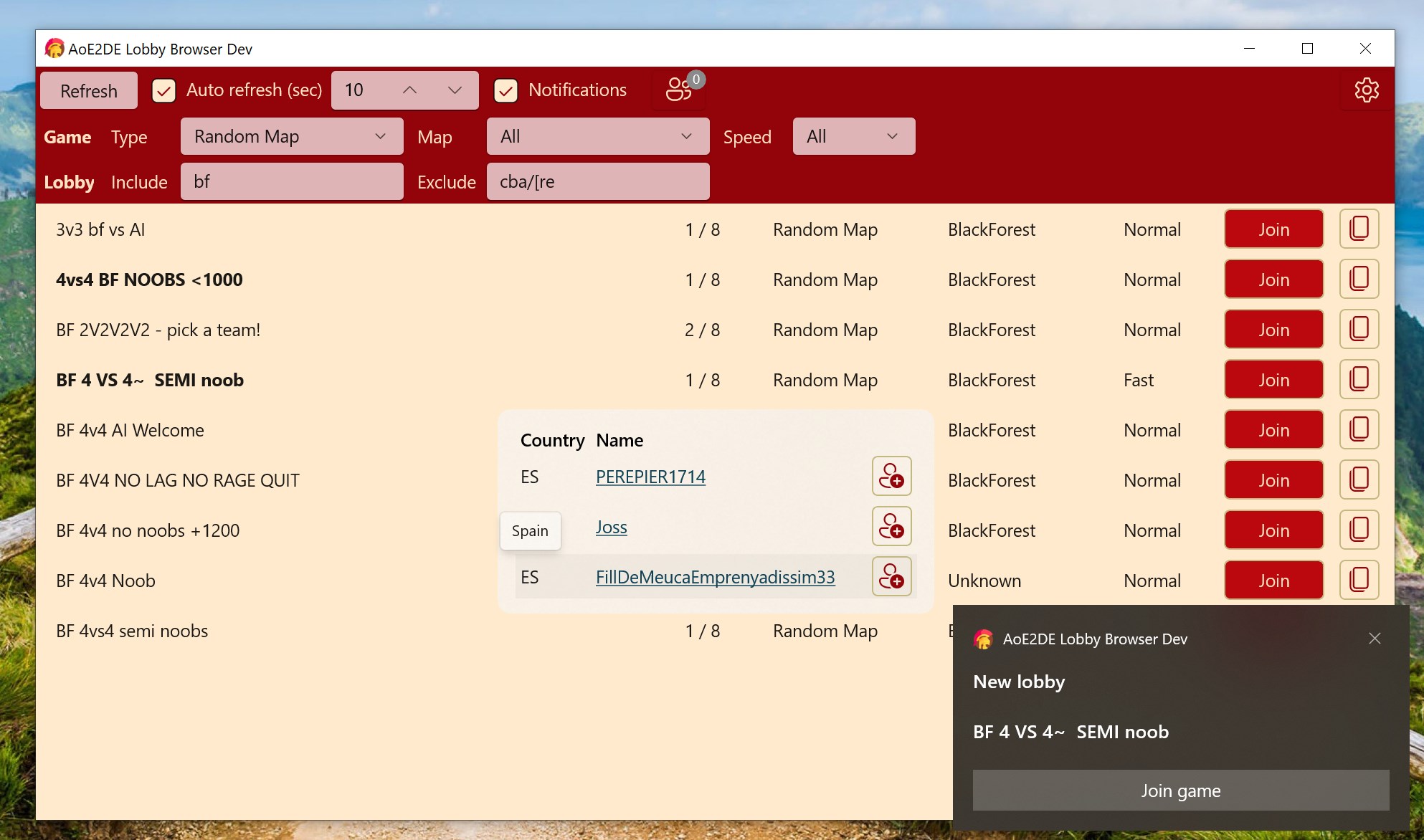1424x840 pixels.
Task: Copy link for 3v3 bf vs AI lobby
Action: click(x=1359, y=229)
